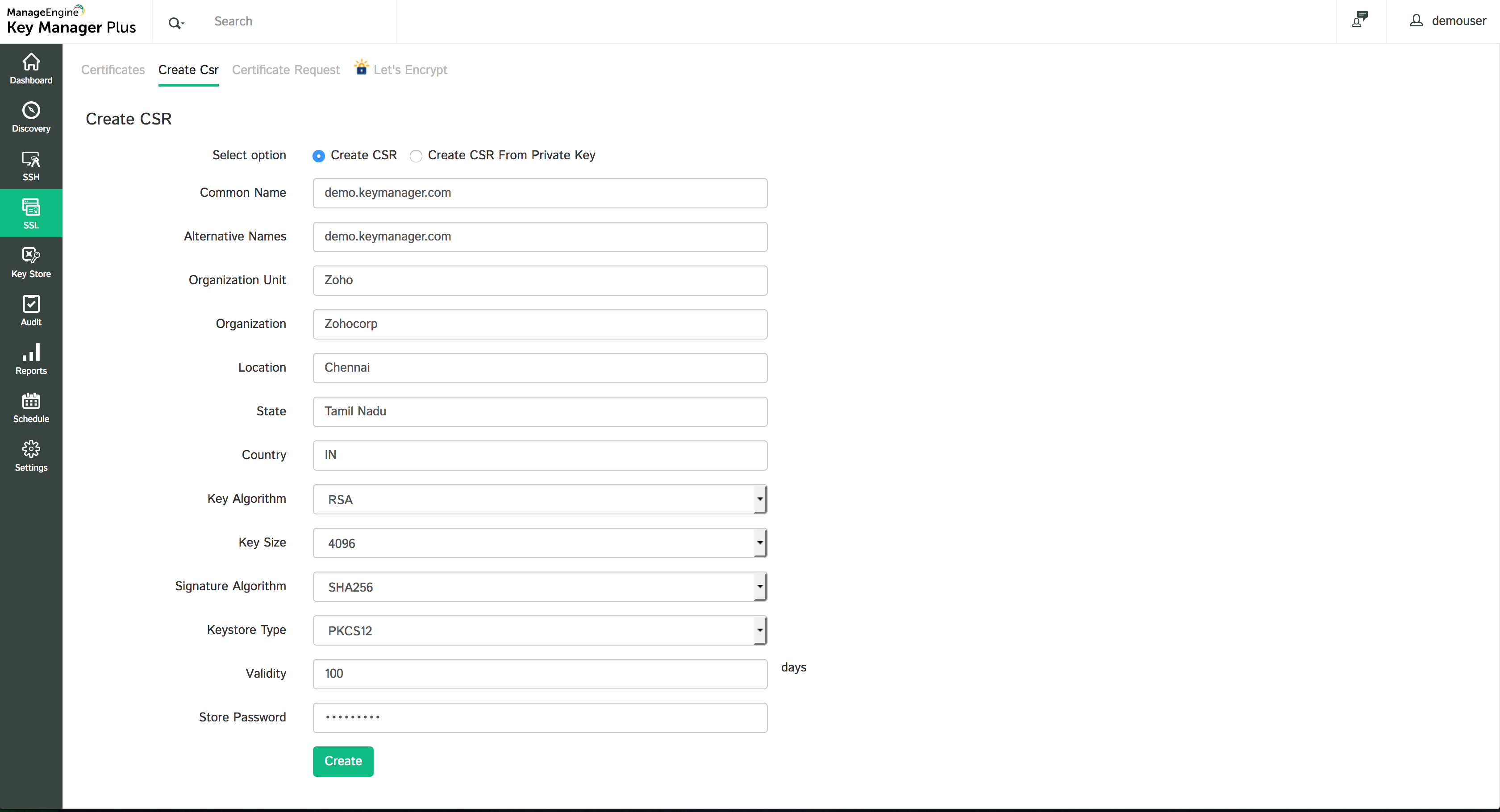Choose Create CSR From Private Key
1500x812 pixels.
(416, 156)
